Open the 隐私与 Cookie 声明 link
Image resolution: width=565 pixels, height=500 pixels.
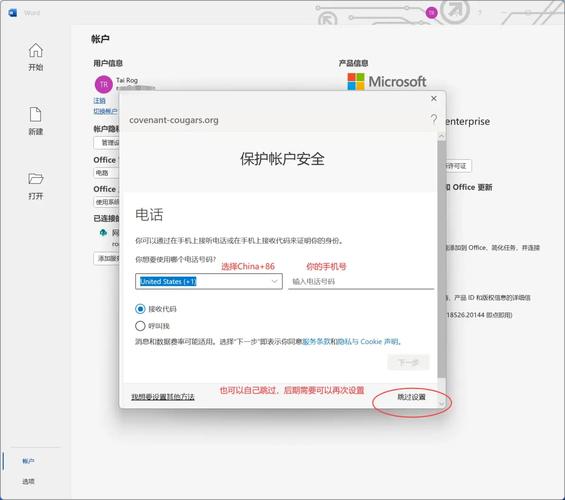pos(368,341)
